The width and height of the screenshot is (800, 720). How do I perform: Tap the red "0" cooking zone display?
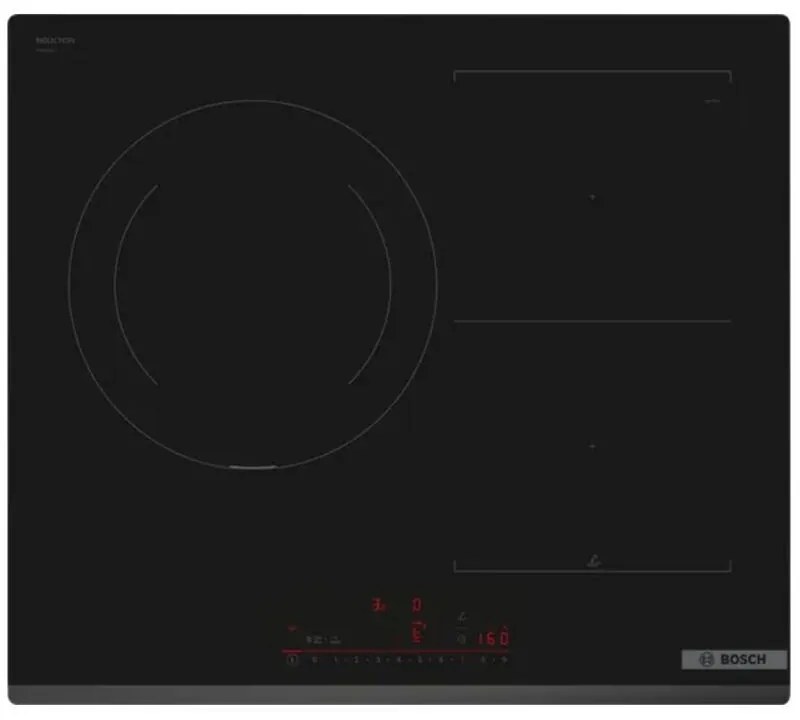[417, 605]
